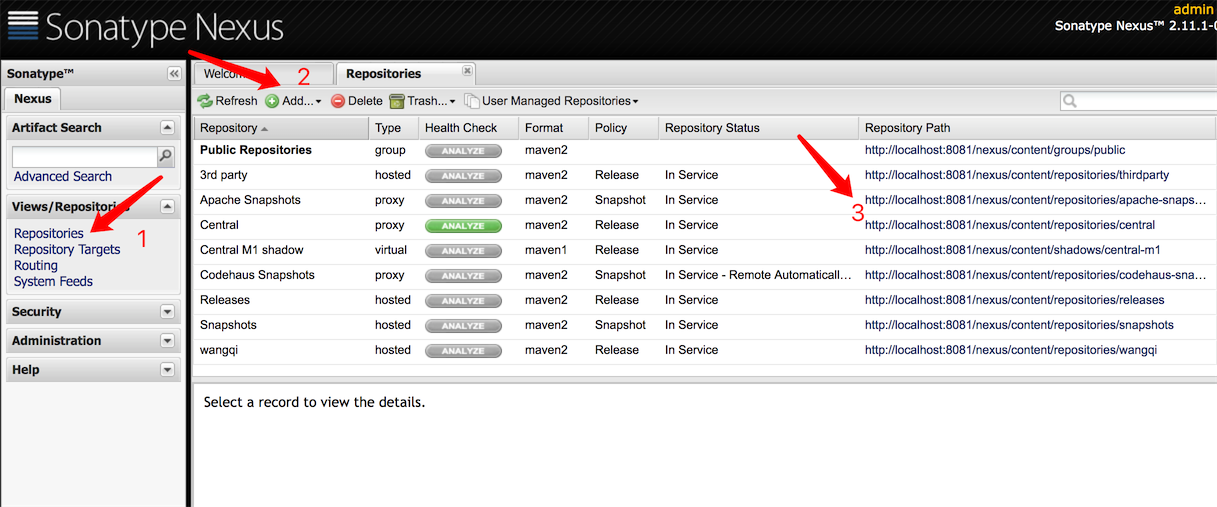Select the wangqi repository row
The width and height of the screenshot is (1217, 507).
coord(705,350)
